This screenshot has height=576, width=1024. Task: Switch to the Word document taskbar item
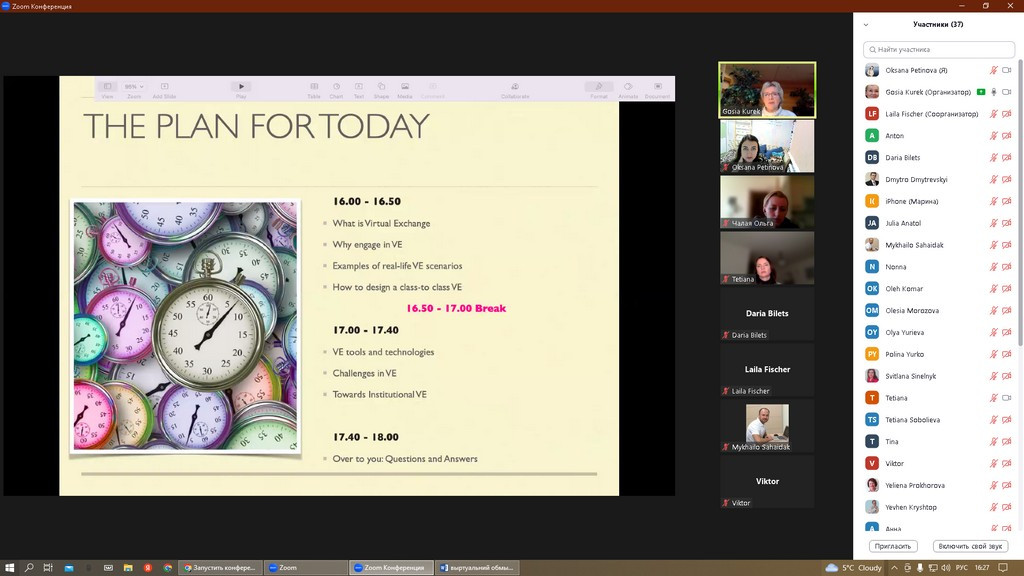click(476, 567)
